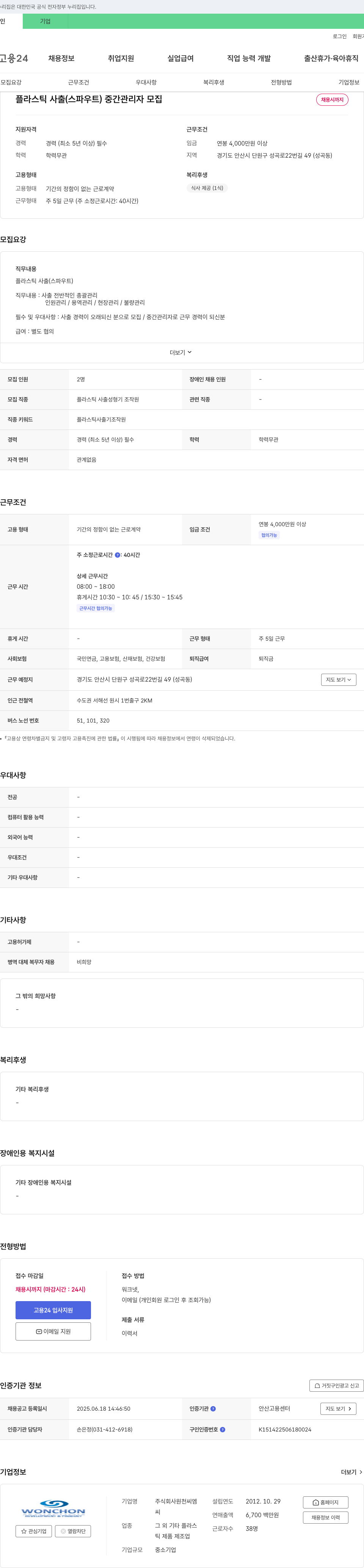
Task: Click the revenue value 6,700 백만원
Action: [262, 1515]
